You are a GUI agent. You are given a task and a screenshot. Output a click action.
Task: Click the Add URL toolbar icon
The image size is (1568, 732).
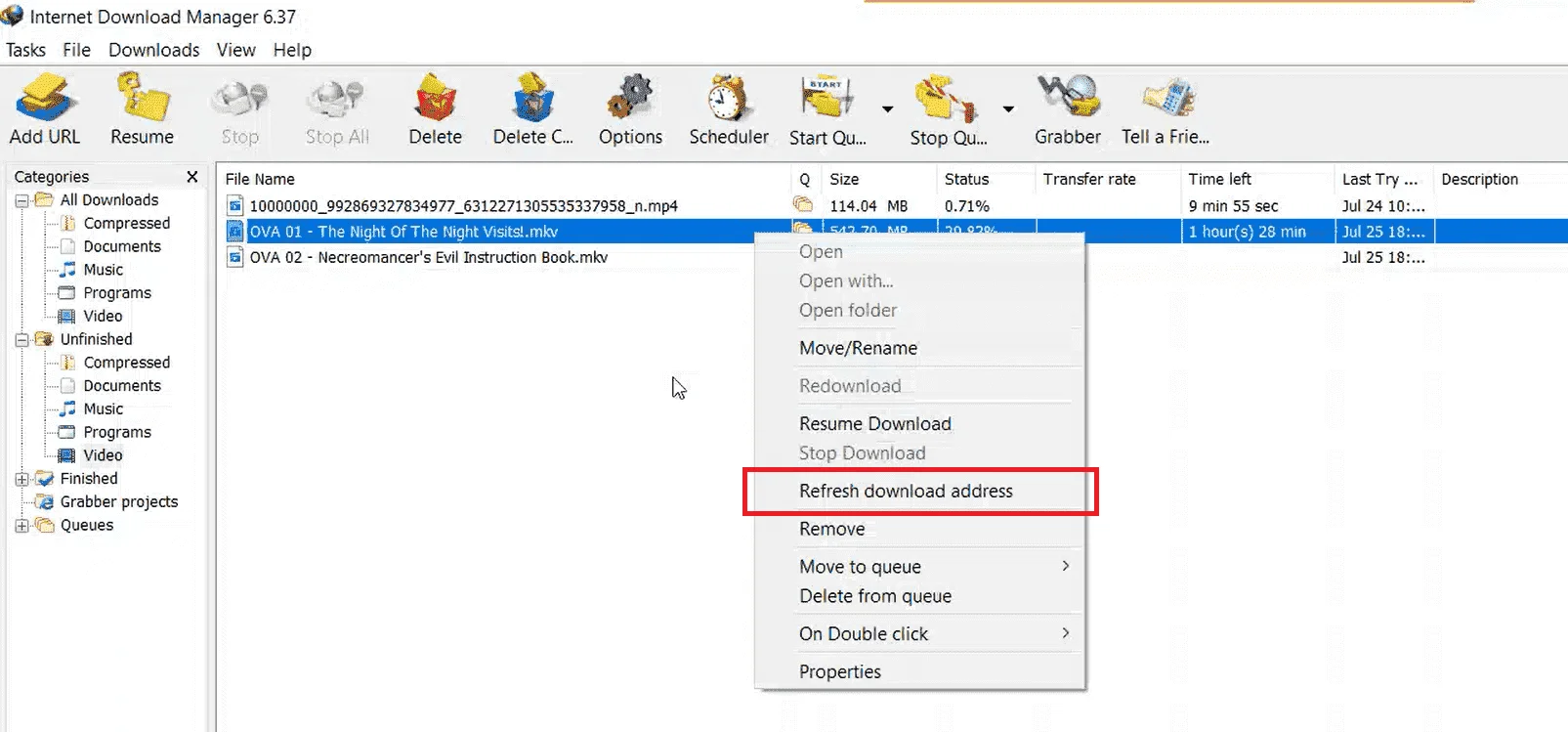44,98
